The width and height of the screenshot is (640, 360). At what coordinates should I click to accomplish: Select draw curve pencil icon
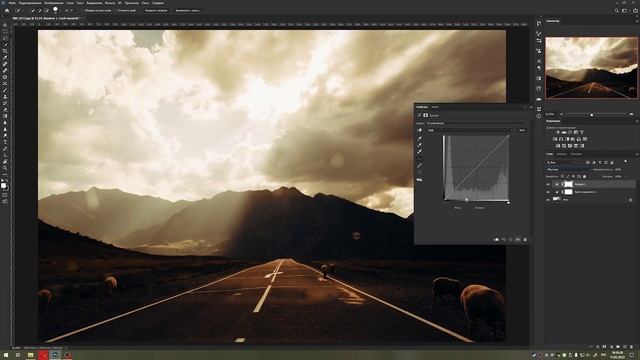click(420, 166)
